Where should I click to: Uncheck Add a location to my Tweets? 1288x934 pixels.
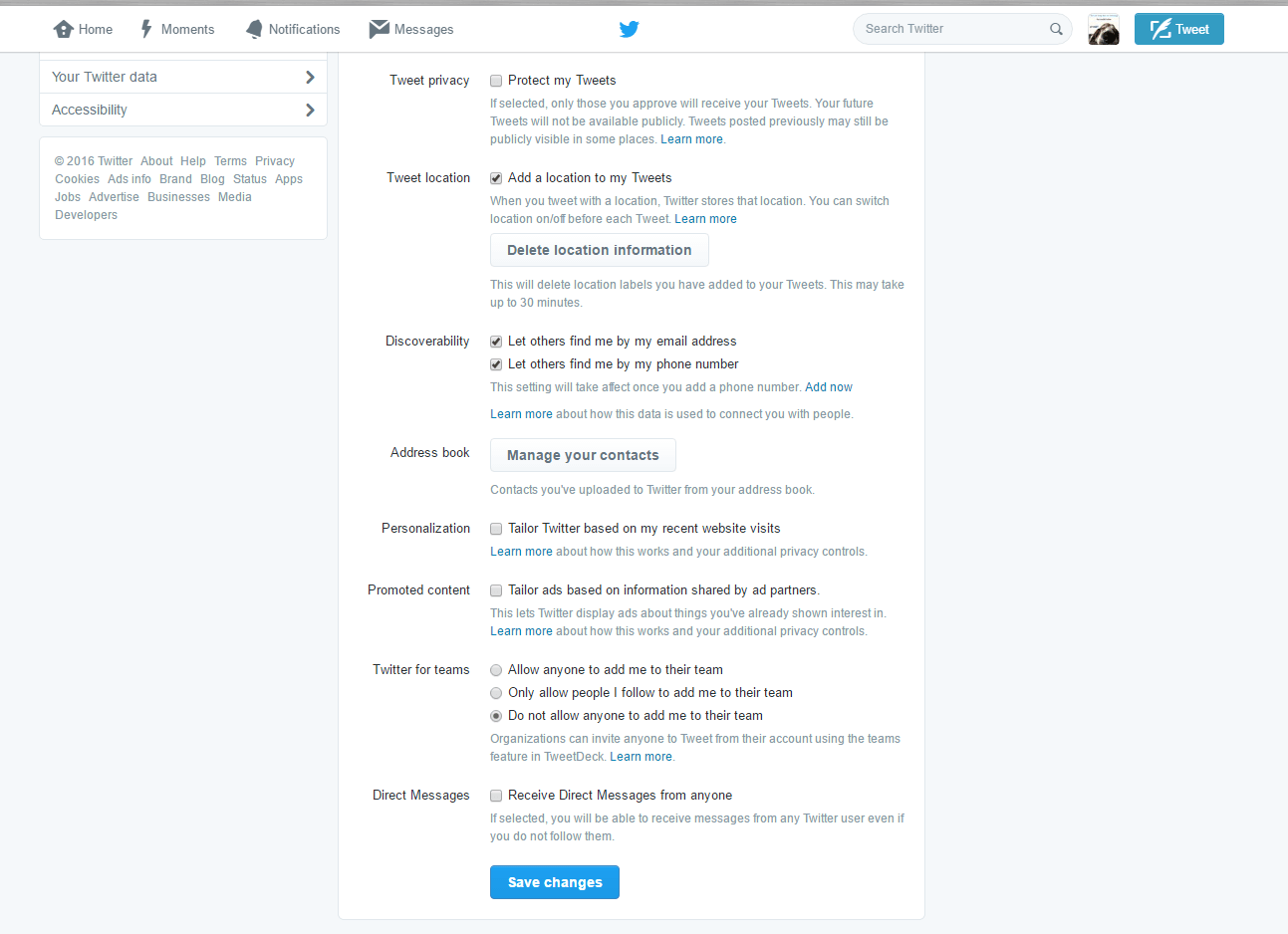(496, 178)
